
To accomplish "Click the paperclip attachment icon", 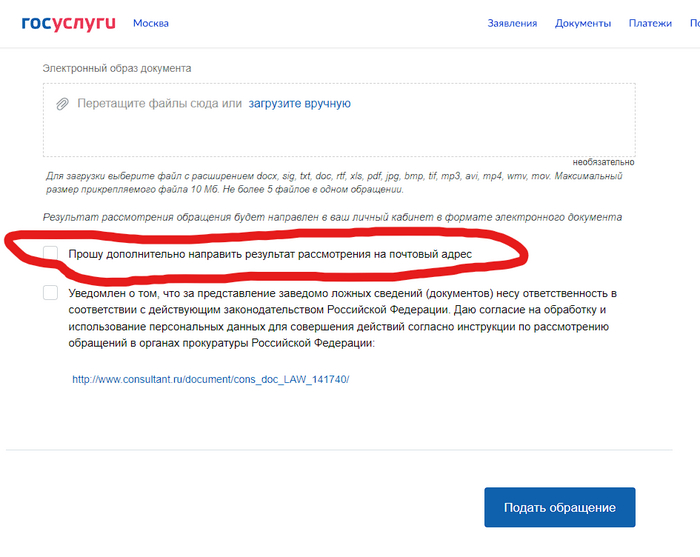I will point(62,104).
